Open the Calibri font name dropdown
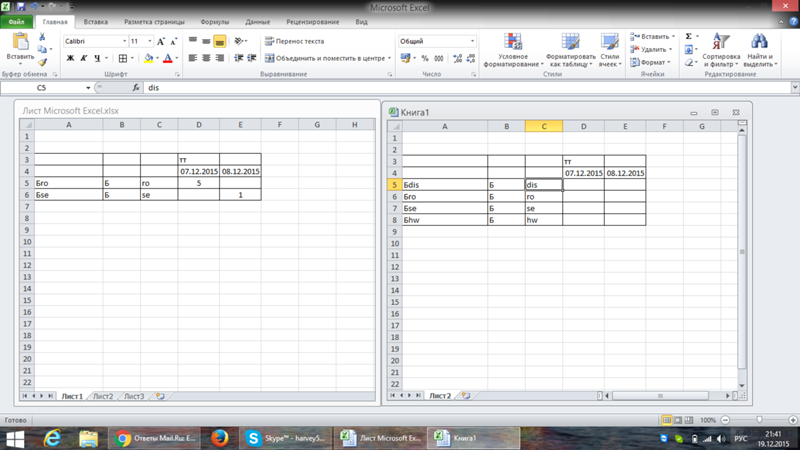Viewport: 800px width, 450px height. (x=124, y=41)
